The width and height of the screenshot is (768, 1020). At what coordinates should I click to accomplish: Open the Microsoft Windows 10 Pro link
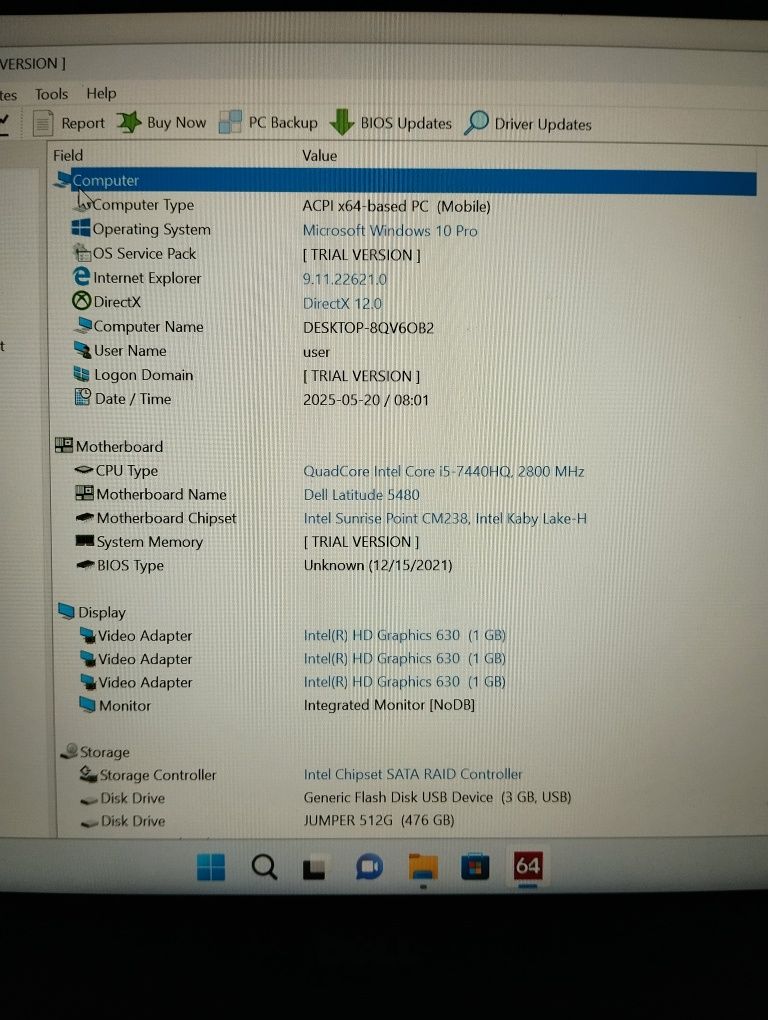tap(390, 231)
